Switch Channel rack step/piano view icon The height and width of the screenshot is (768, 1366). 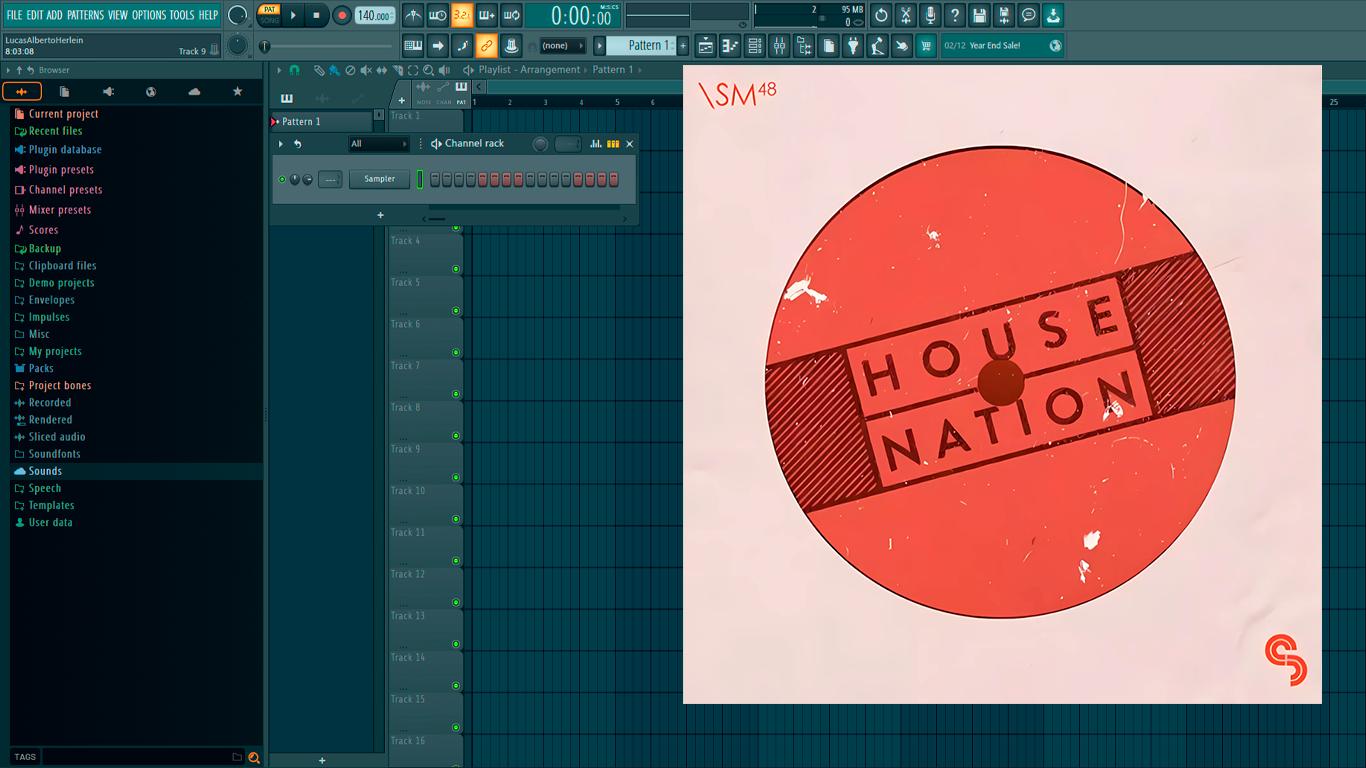pos(613,144)
